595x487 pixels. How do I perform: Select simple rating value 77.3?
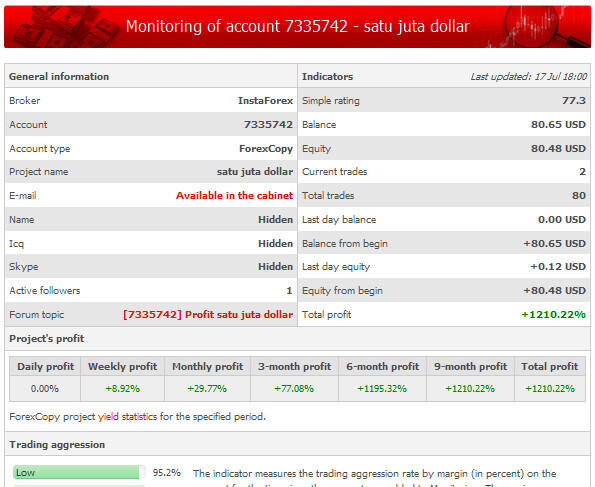574,101
